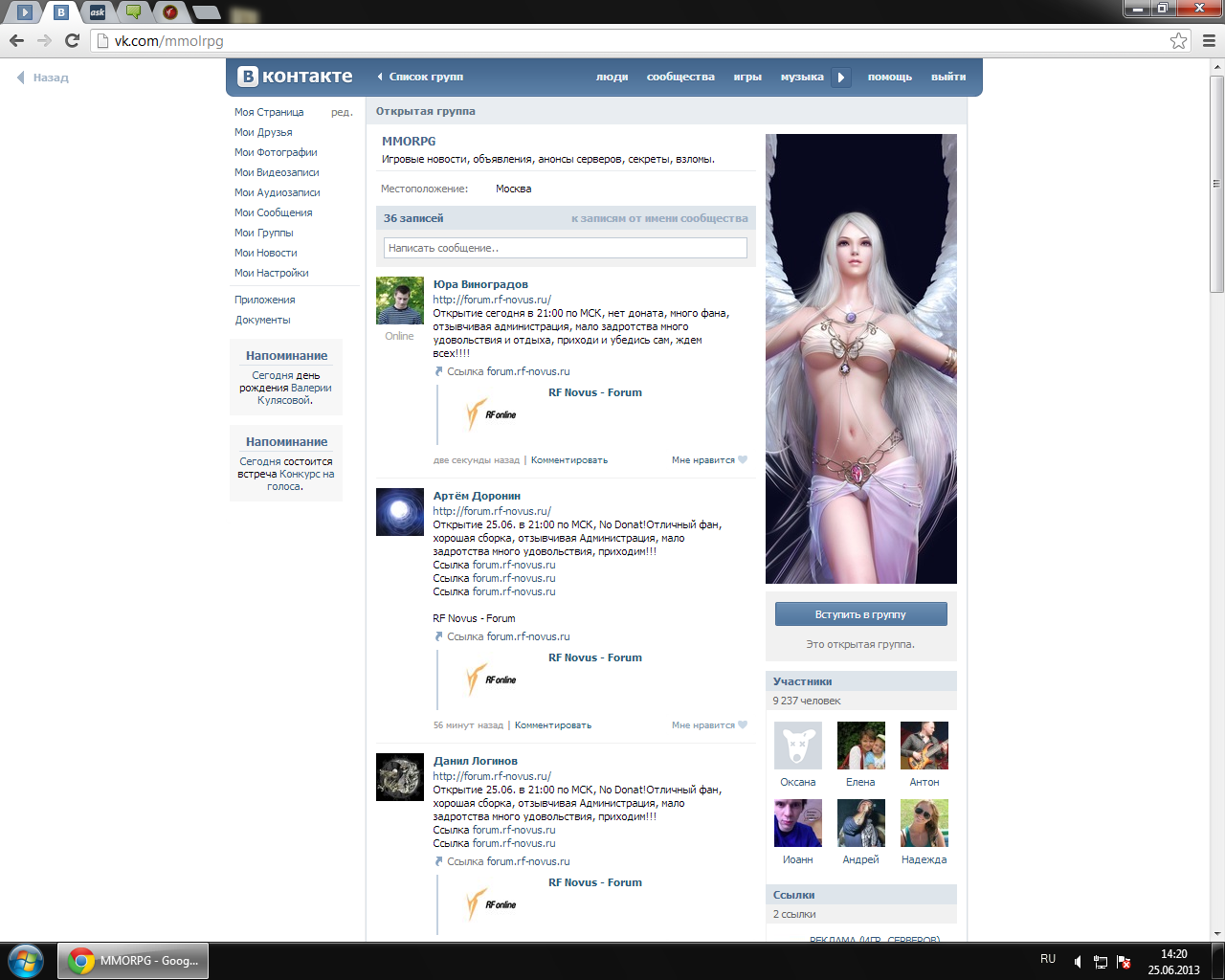Click к записям от имени сообщества
1225x980 pixels.
(x=659, y=218)
